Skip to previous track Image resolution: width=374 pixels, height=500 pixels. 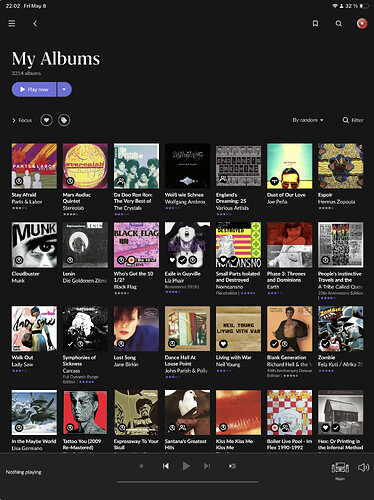(166, 466)
